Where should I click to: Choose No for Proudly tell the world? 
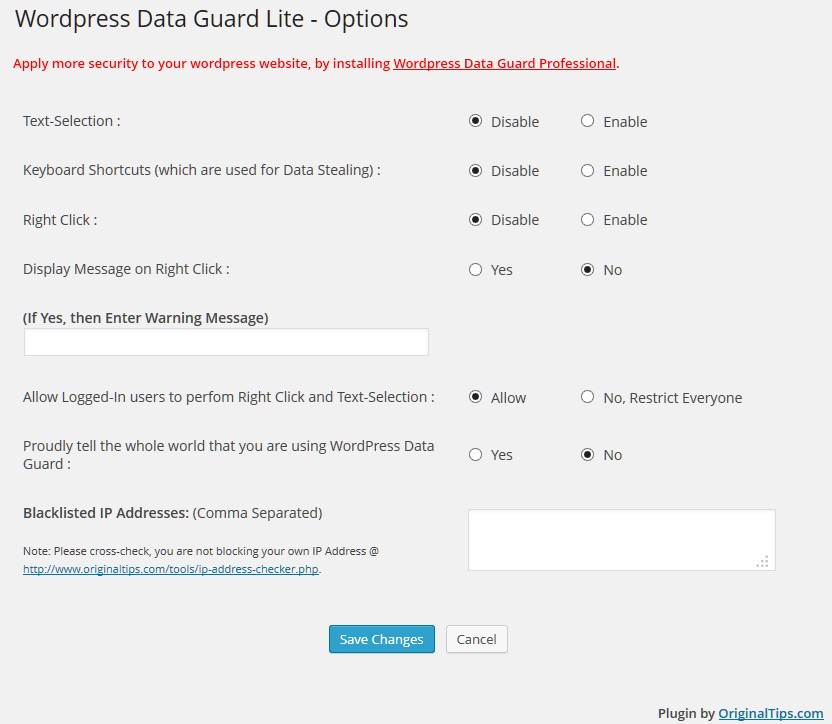point(587,455)
